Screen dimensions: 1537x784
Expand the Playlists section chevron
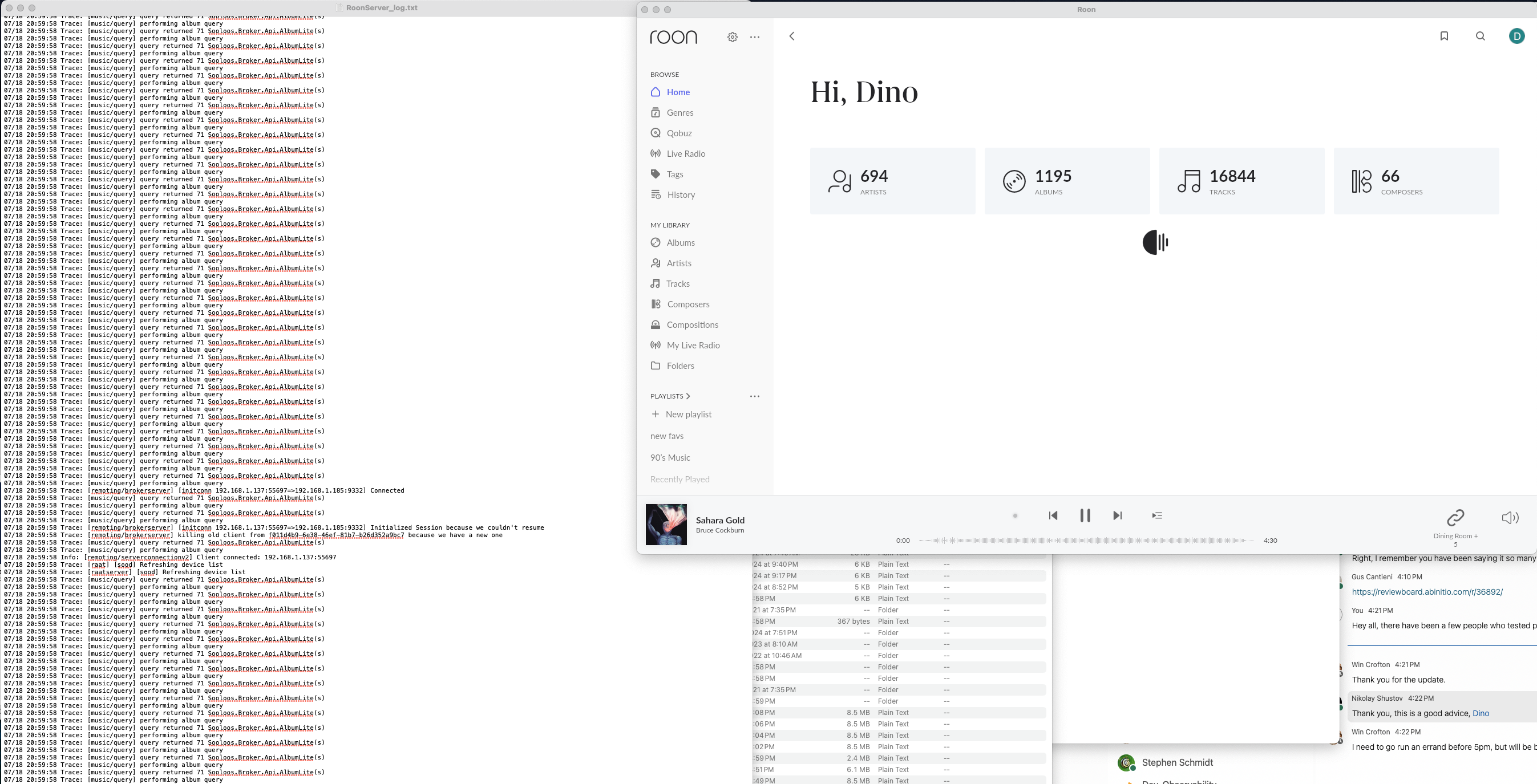coord(688,396)
